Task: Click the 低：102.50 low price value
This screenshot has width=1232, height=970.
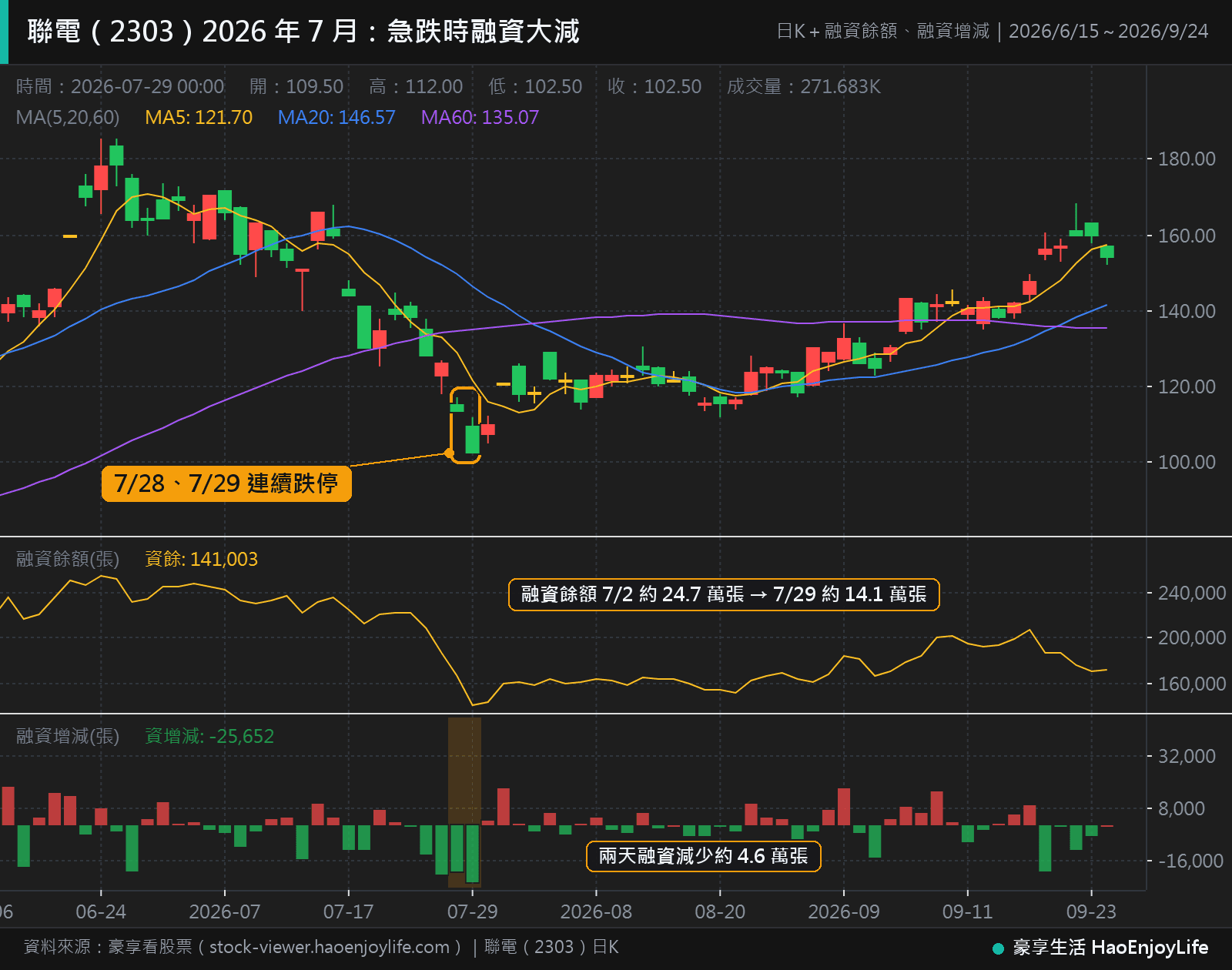Action: coord(535,86)
